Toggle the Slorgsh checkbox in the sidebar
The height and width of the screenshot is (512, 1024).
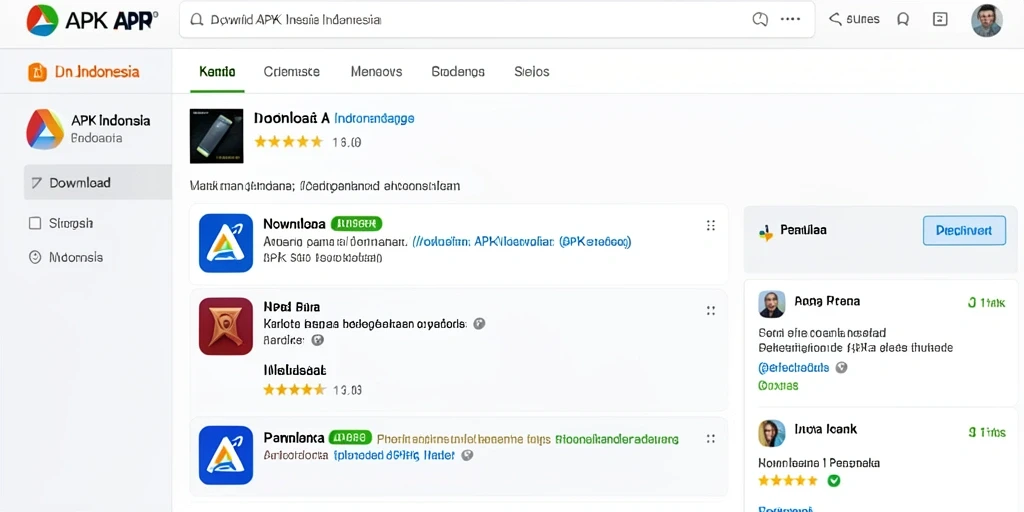(35, 223)
